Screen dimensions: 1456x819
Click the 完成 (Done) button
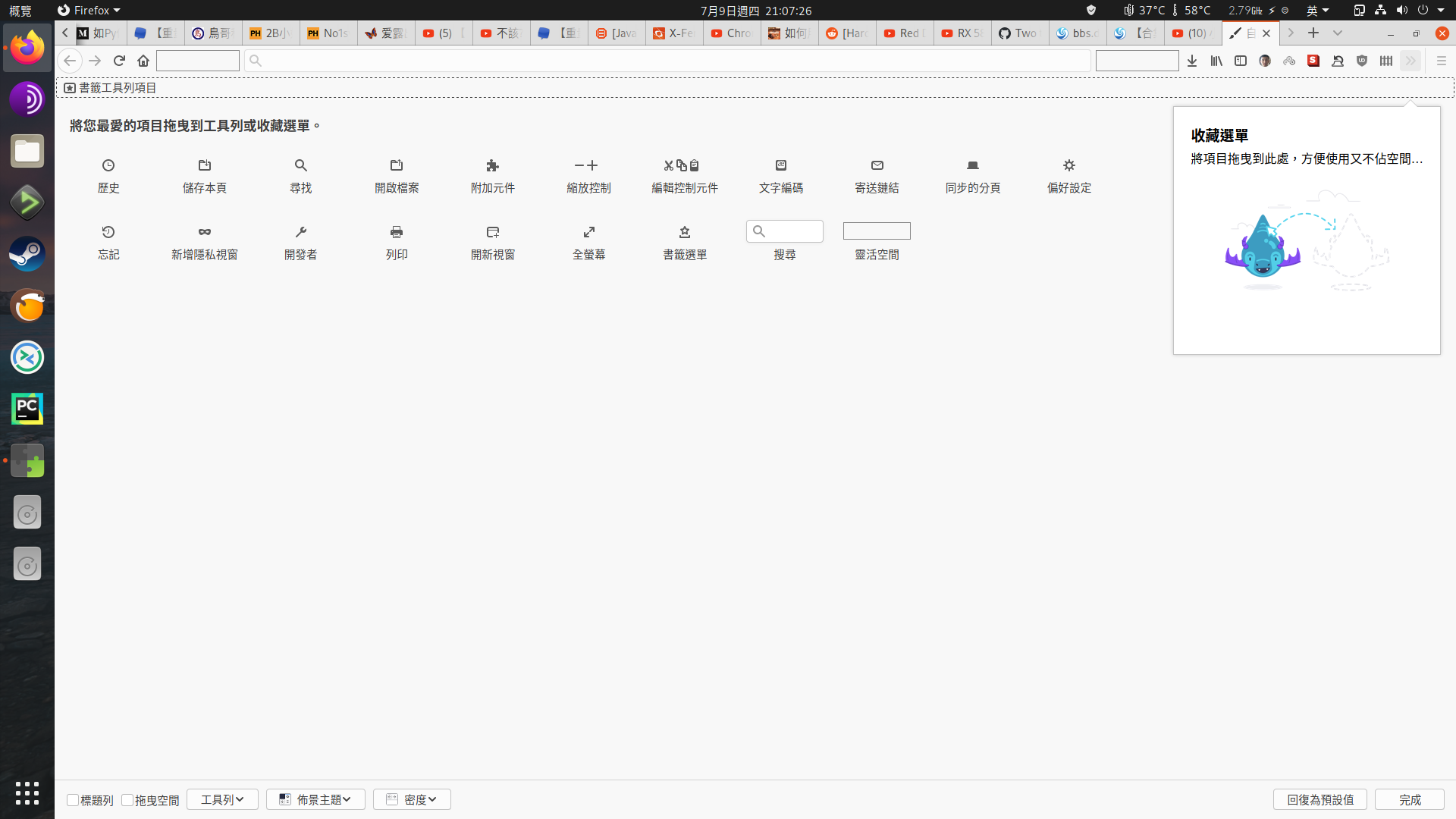[1410, 799]
